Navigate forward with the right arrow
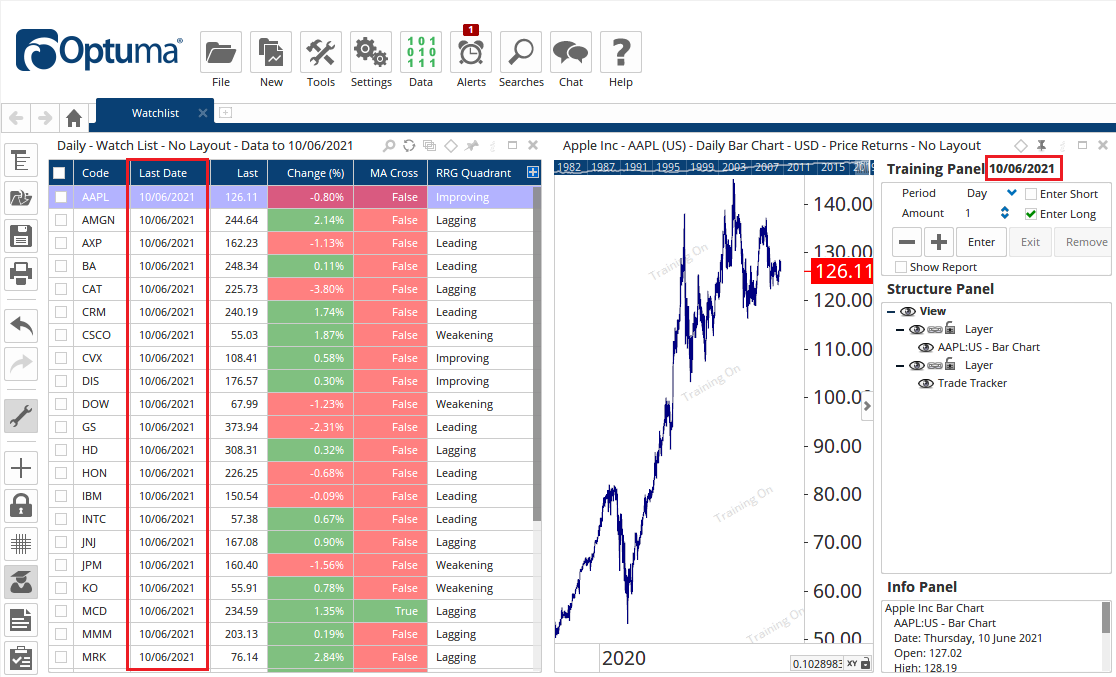Viewport: 1116px width, 677px height. pos(45,117)
